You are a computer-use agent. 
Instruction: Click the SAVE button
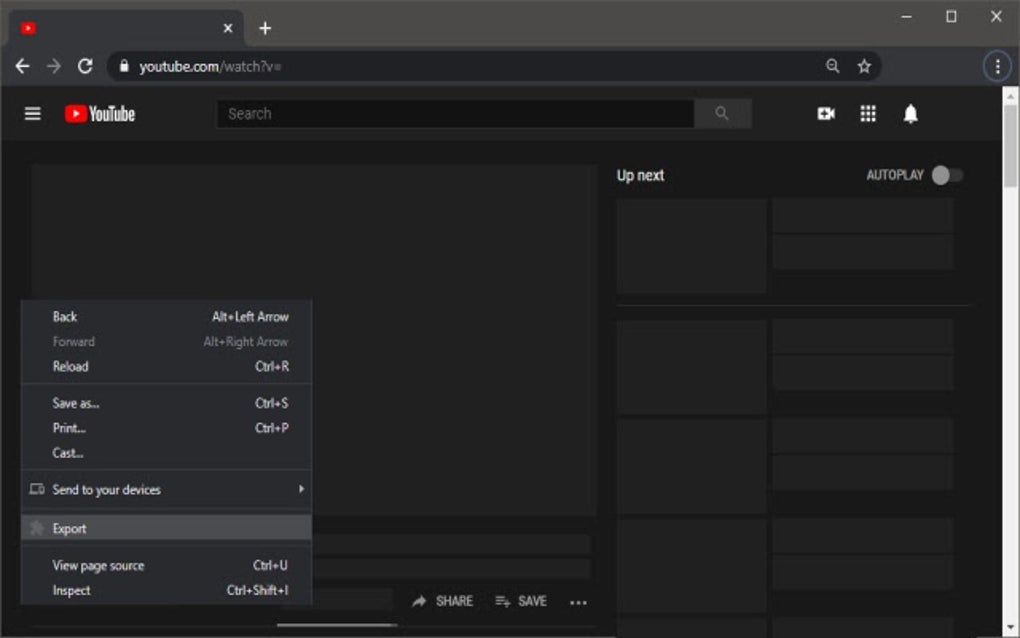tap(530, 601)
